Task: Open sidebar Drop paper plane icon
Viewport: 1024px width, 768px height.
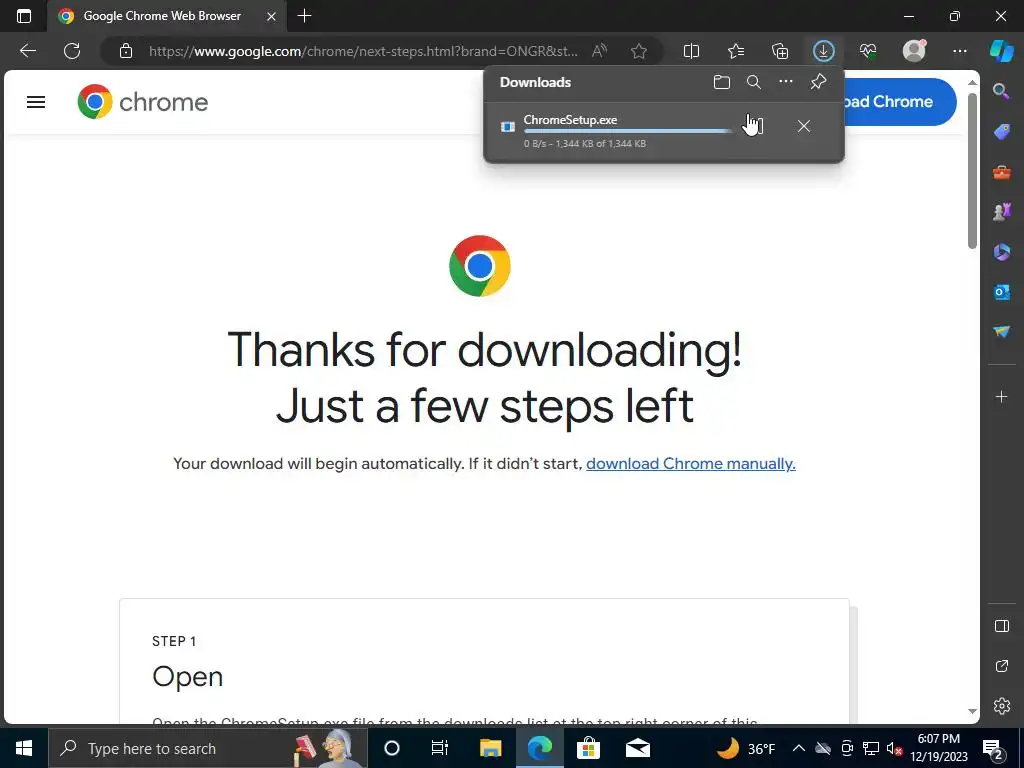Action: [x=1001, y=332]
